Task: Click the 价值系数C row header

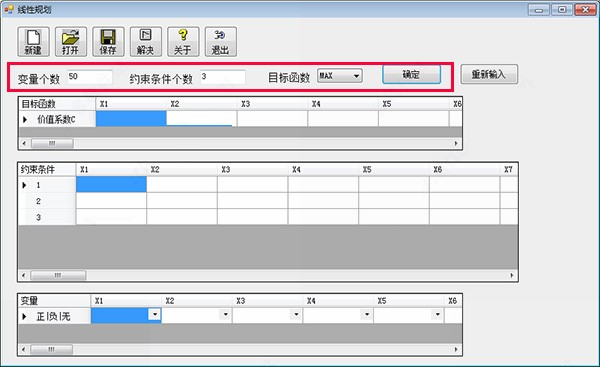Action: coord(57,119)
